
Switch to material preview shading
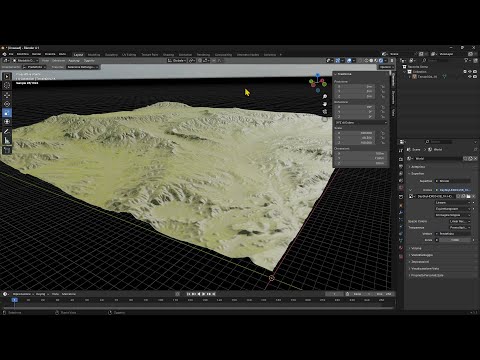[376, 61]
